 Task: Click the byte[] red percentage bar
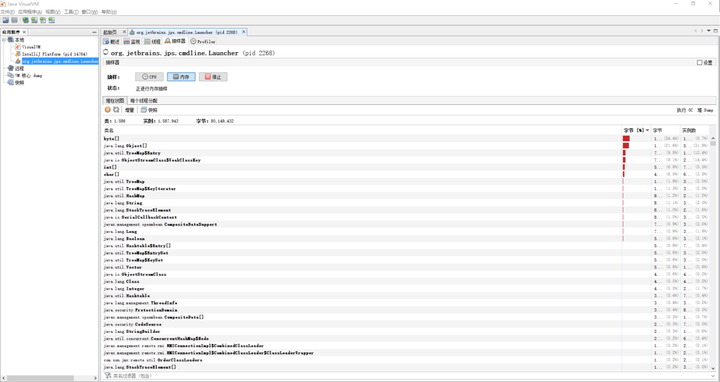626,138
